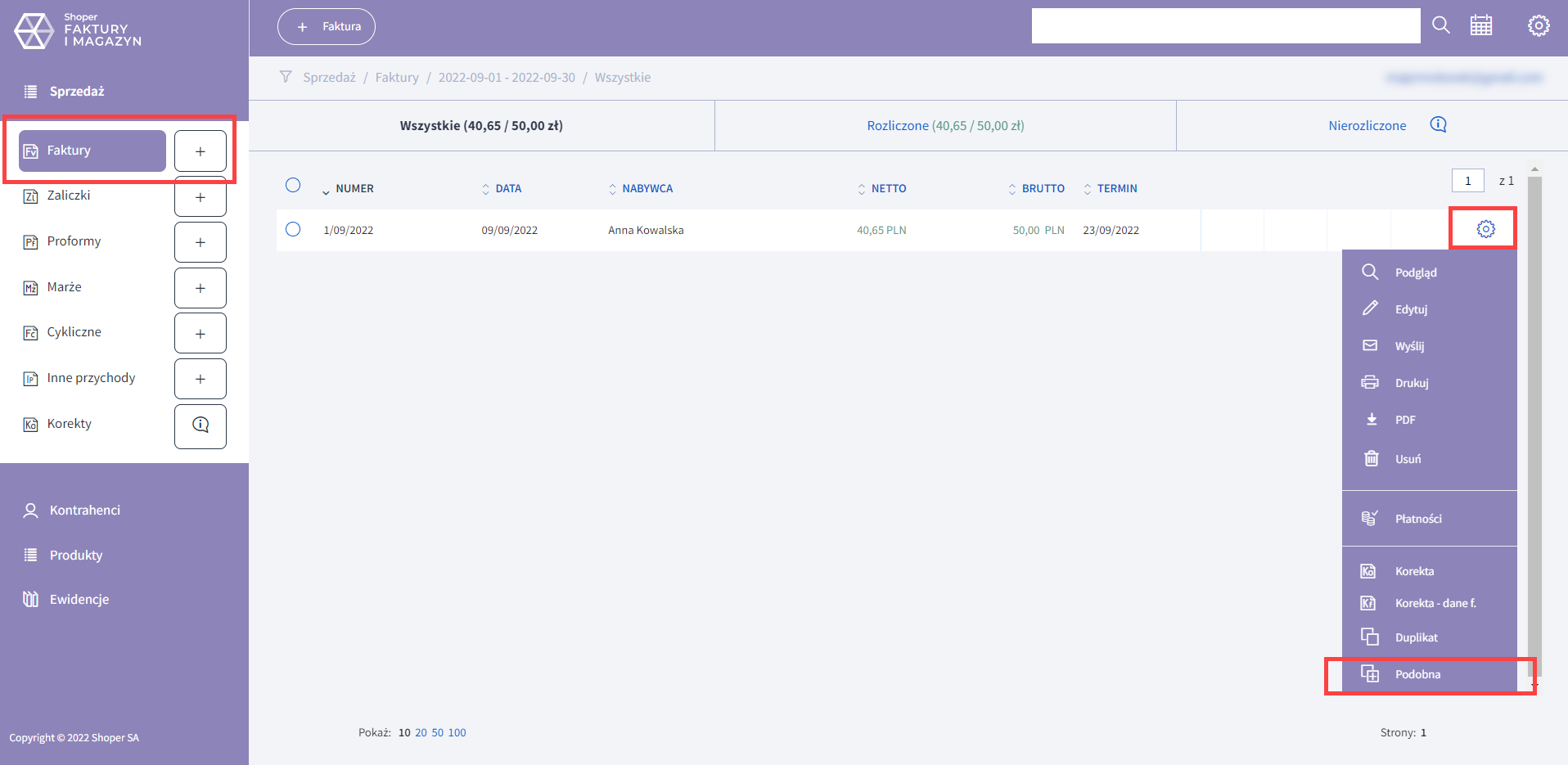Click the + Faktura button
This screenshot has height=765, width=1568.
pos(327,26)
